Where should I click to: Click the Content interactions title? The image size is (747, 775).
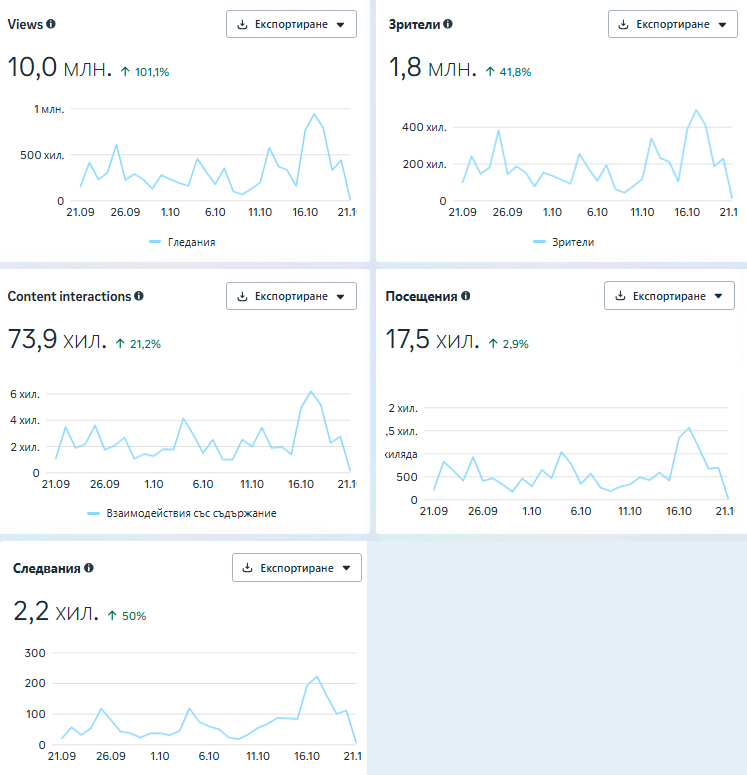69,296
